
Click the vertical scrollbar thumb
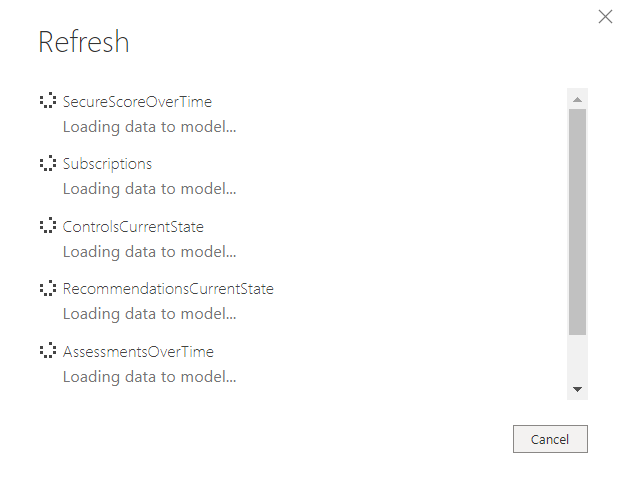577,220
